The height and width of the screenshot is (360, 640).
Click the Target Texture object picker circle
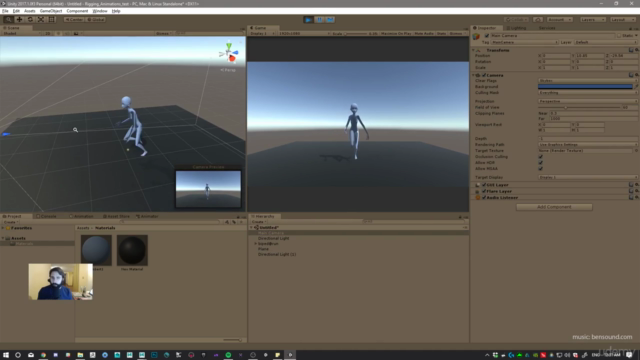pos(636,151)
